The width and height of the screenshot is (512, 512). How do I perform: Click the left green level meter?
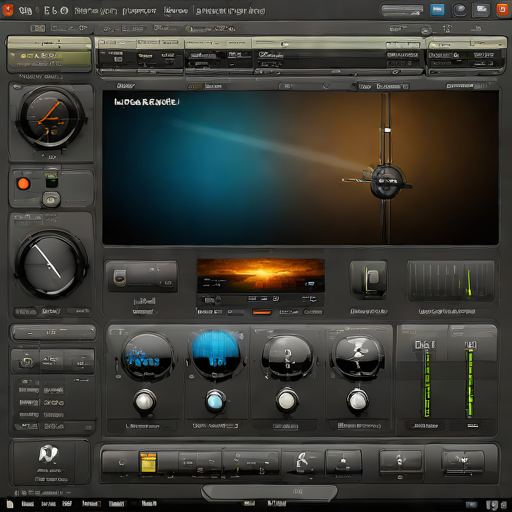tap(427, 383)
